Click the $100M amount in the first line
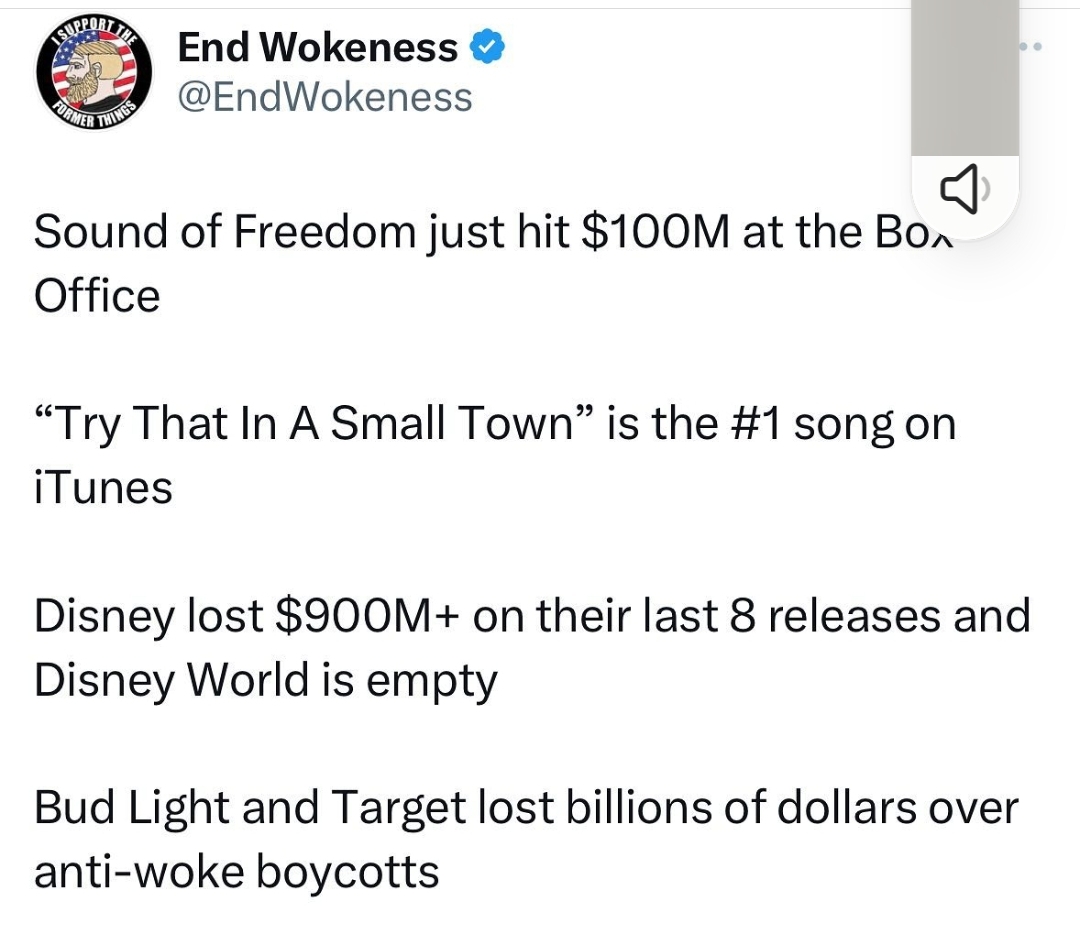Viewport: 1080px width, 936px height. coord(655,231)
